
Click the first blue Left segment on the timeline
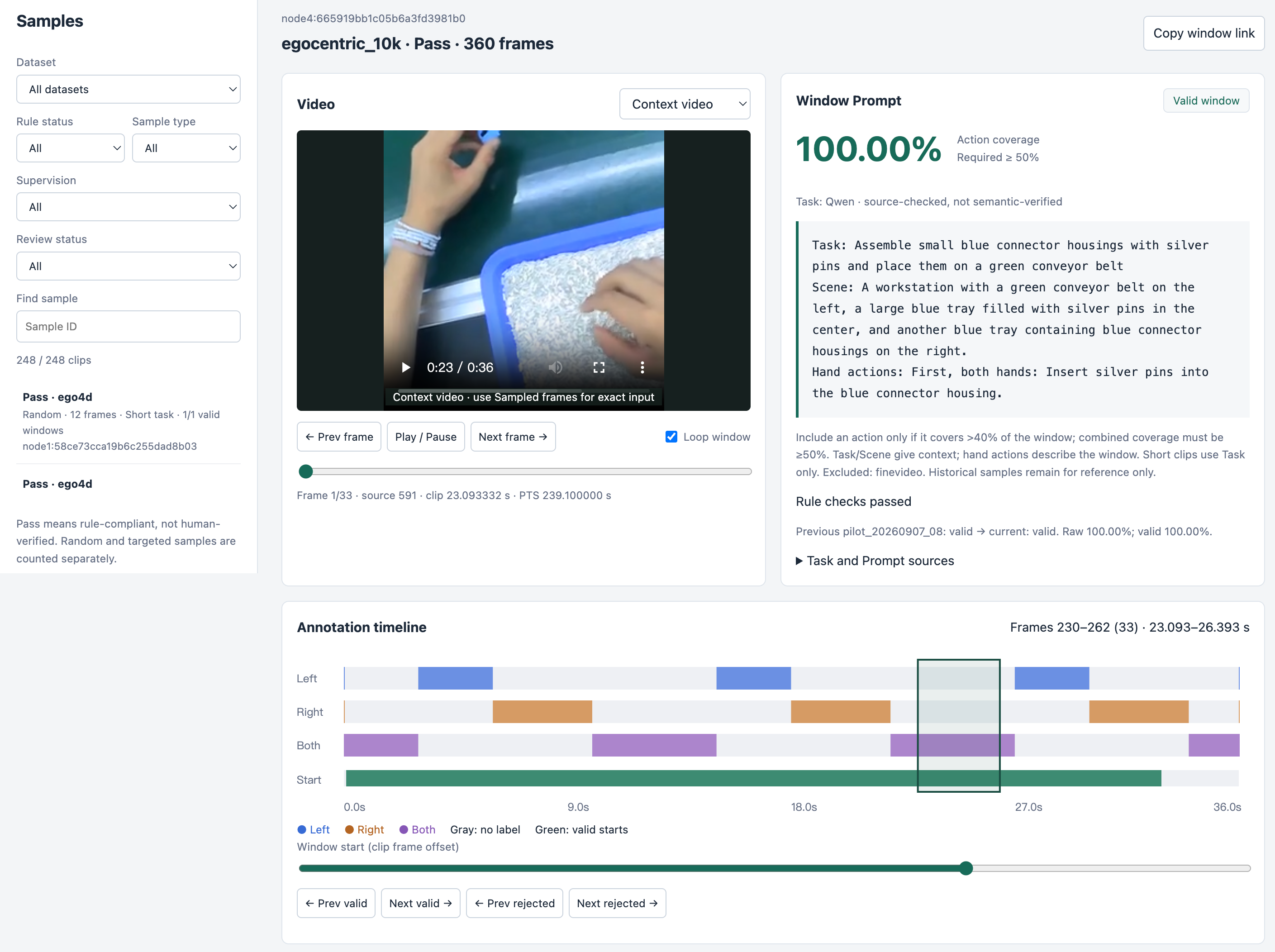pyautogui.click(x=455, y=678)
